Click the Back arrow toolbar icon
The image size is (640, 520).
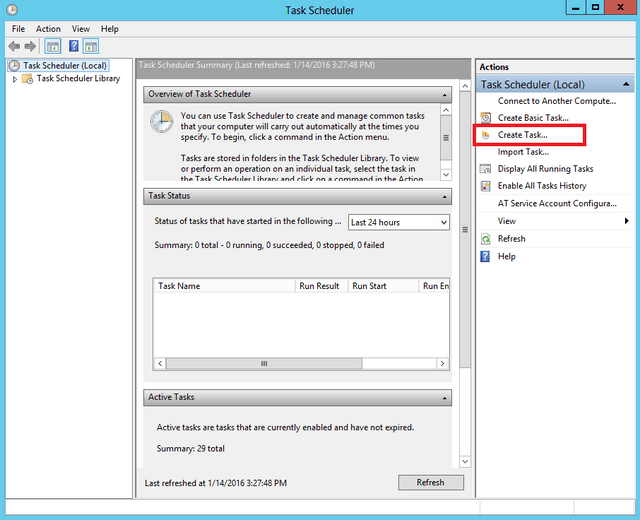pyautogui.click(x=14, y=46)
